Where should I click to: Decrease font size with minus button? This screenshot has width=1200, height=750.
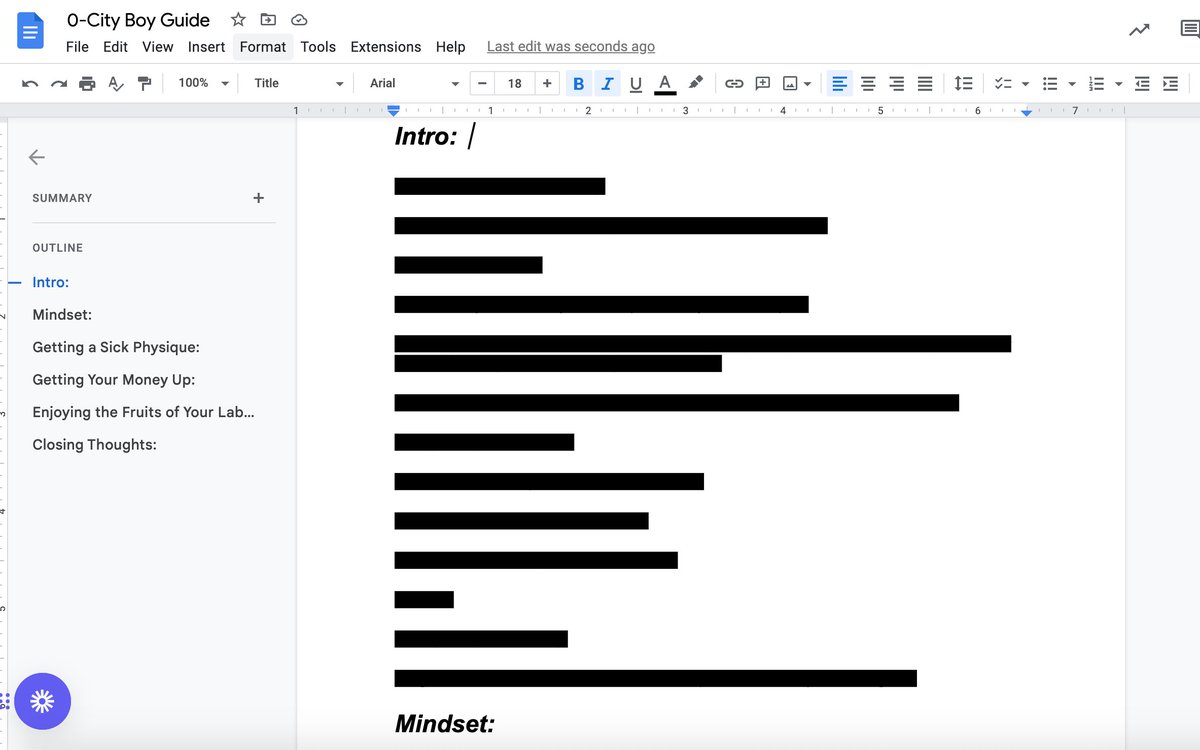[482, 83]
